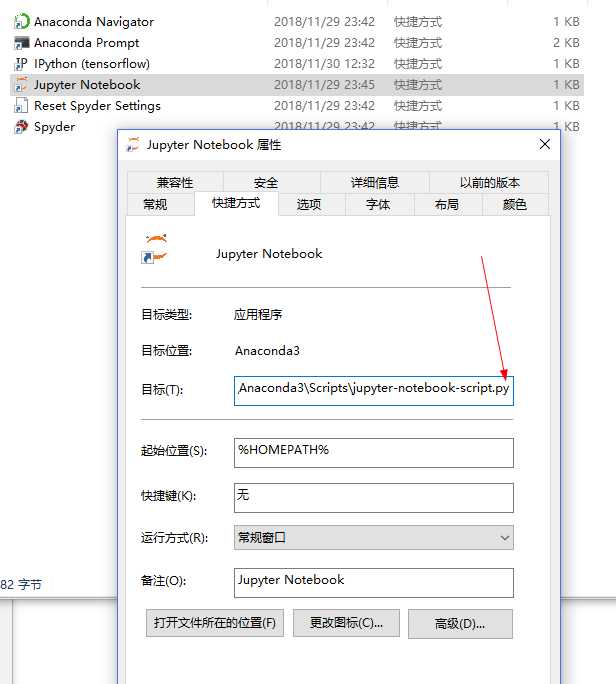Viewport: 616px width, 684px height.
Task: Switch to the 安全 tab
Action: tap(266, 182)
